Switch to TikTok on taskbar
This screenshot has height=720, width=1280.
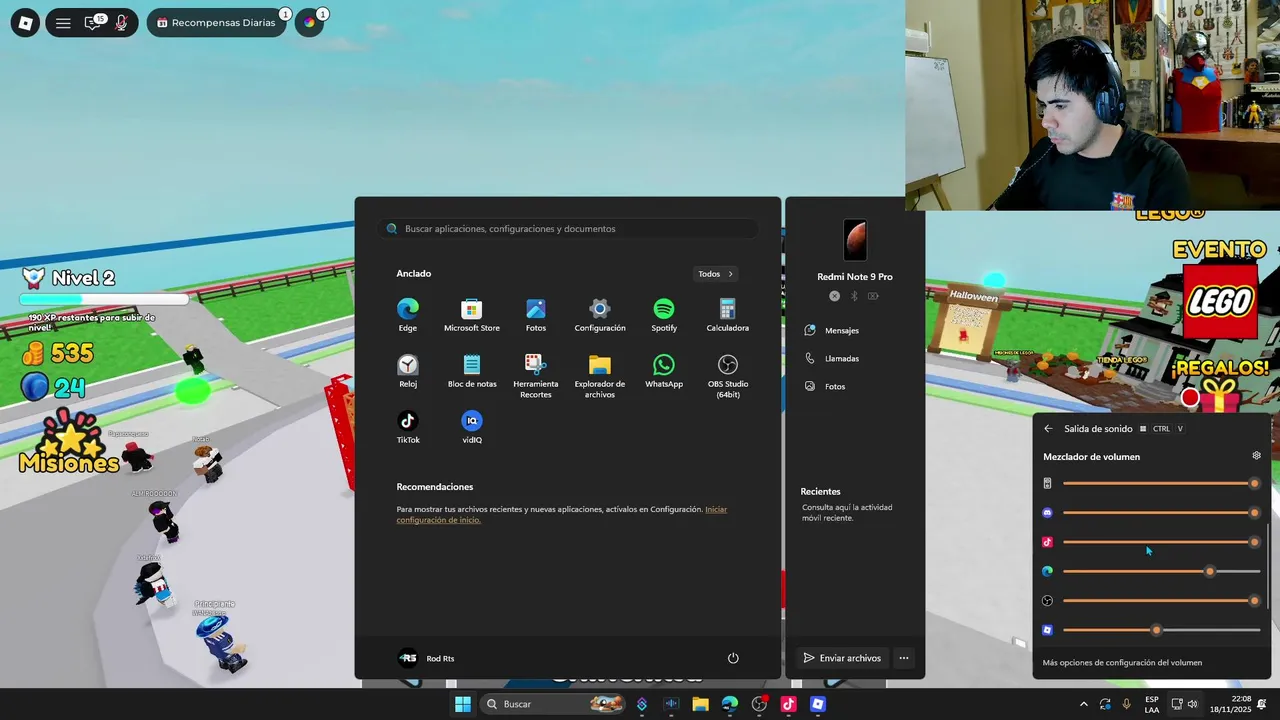788,704
